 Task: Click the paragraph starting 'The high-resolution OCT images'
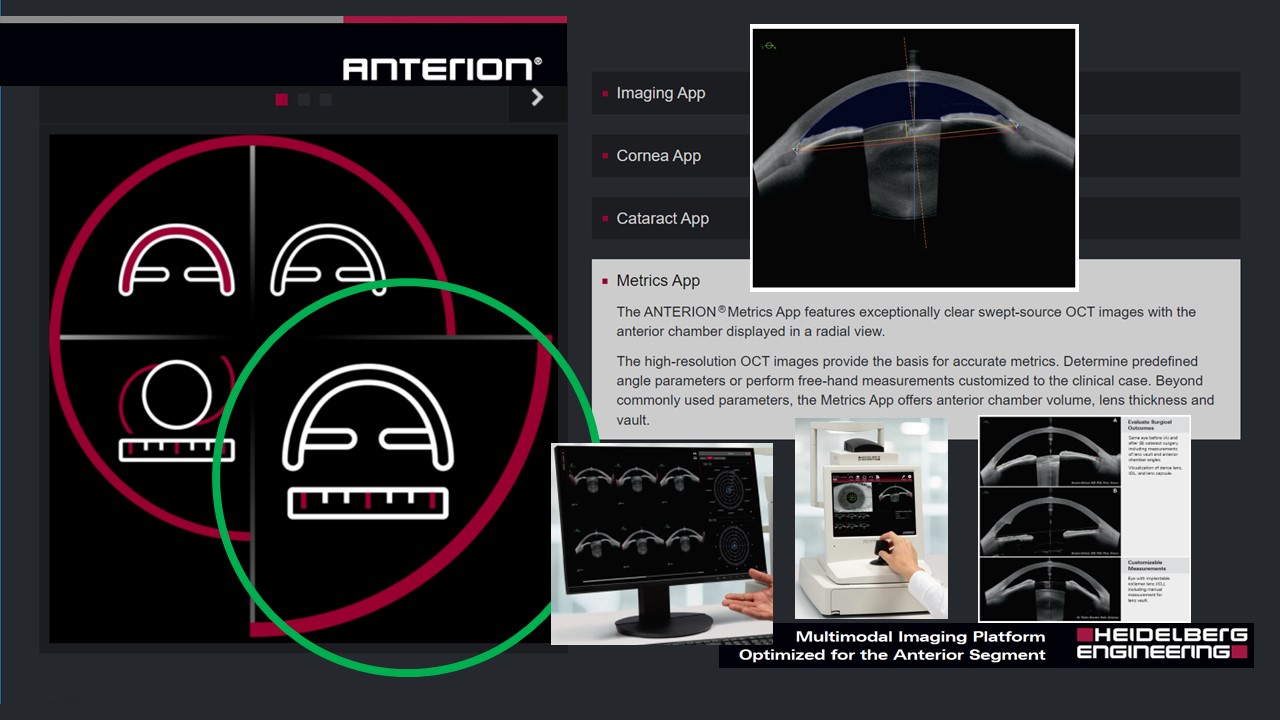[915, 390]
